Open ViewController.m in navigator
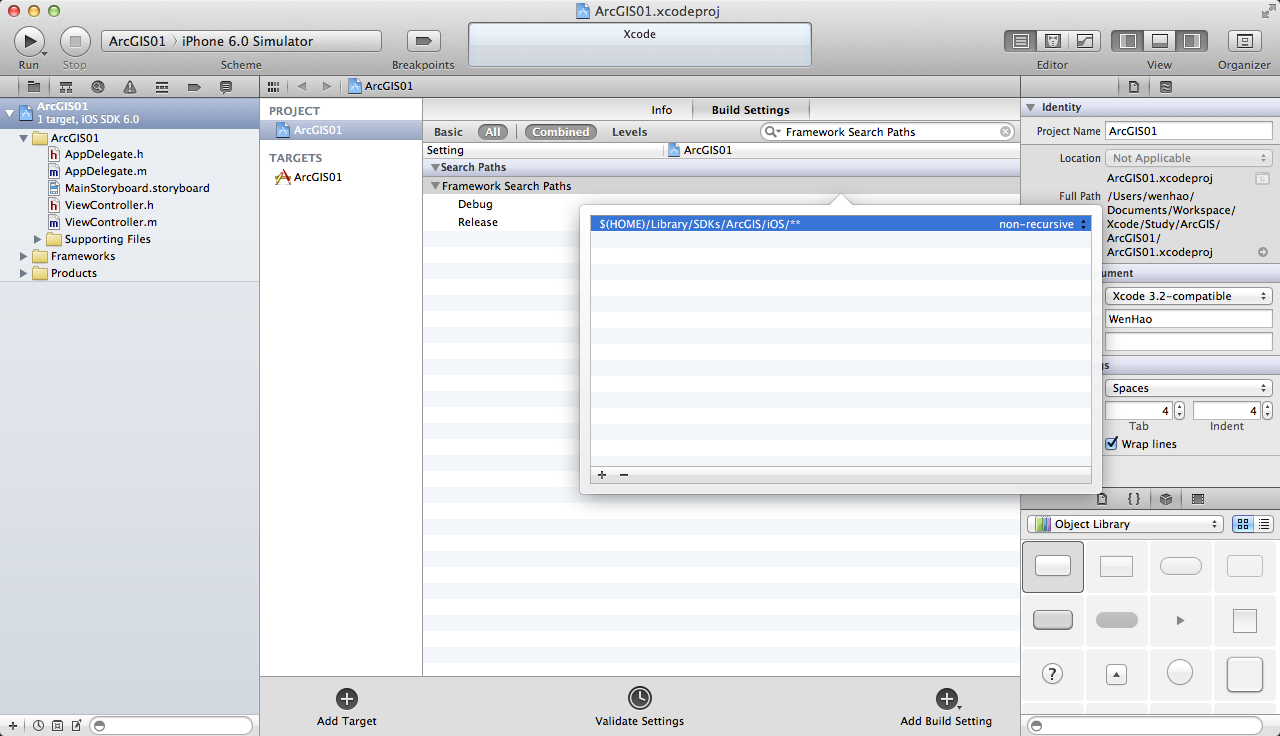This screenshot has width=1280, height=736. (110, 222)
